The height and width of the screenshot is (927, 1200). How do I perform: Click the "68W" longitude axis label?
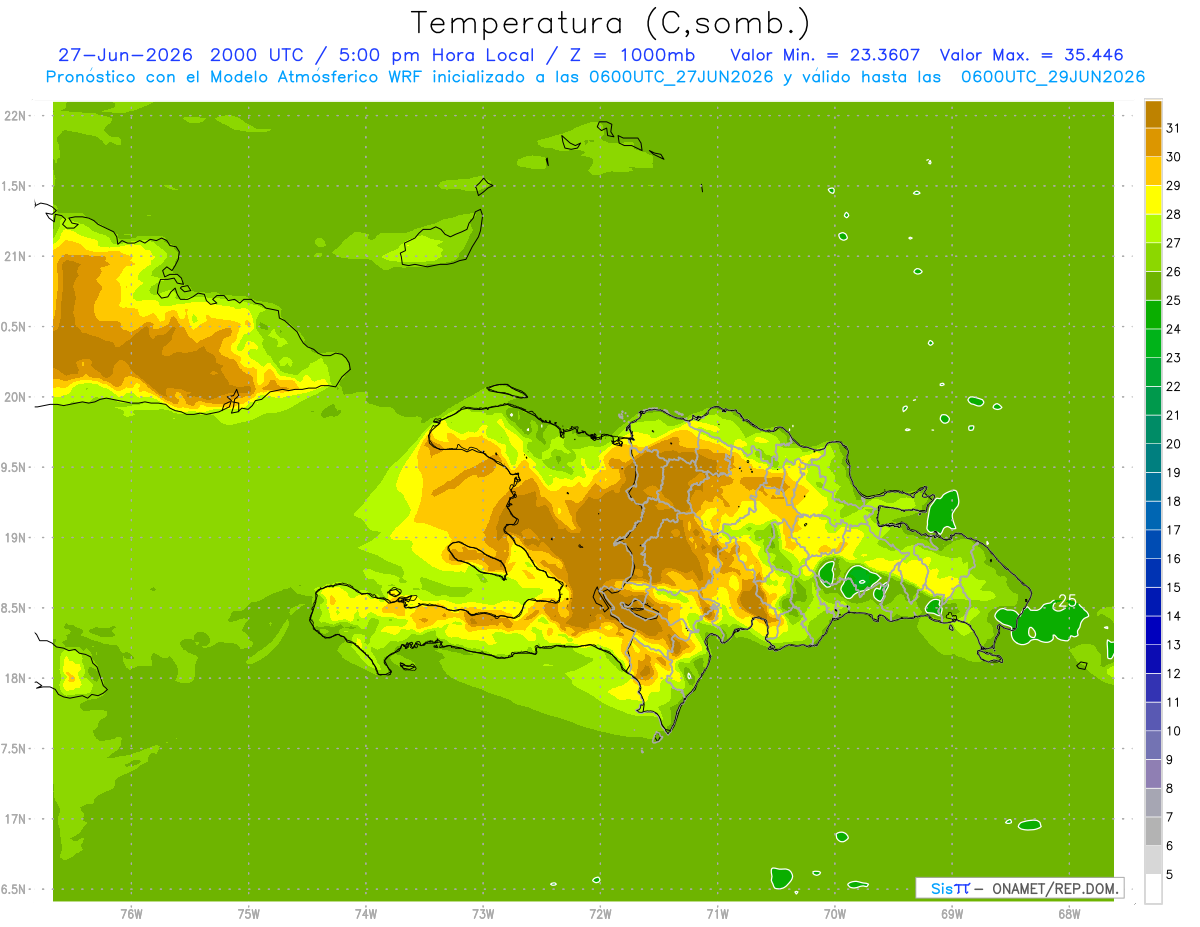(1068, 914)
